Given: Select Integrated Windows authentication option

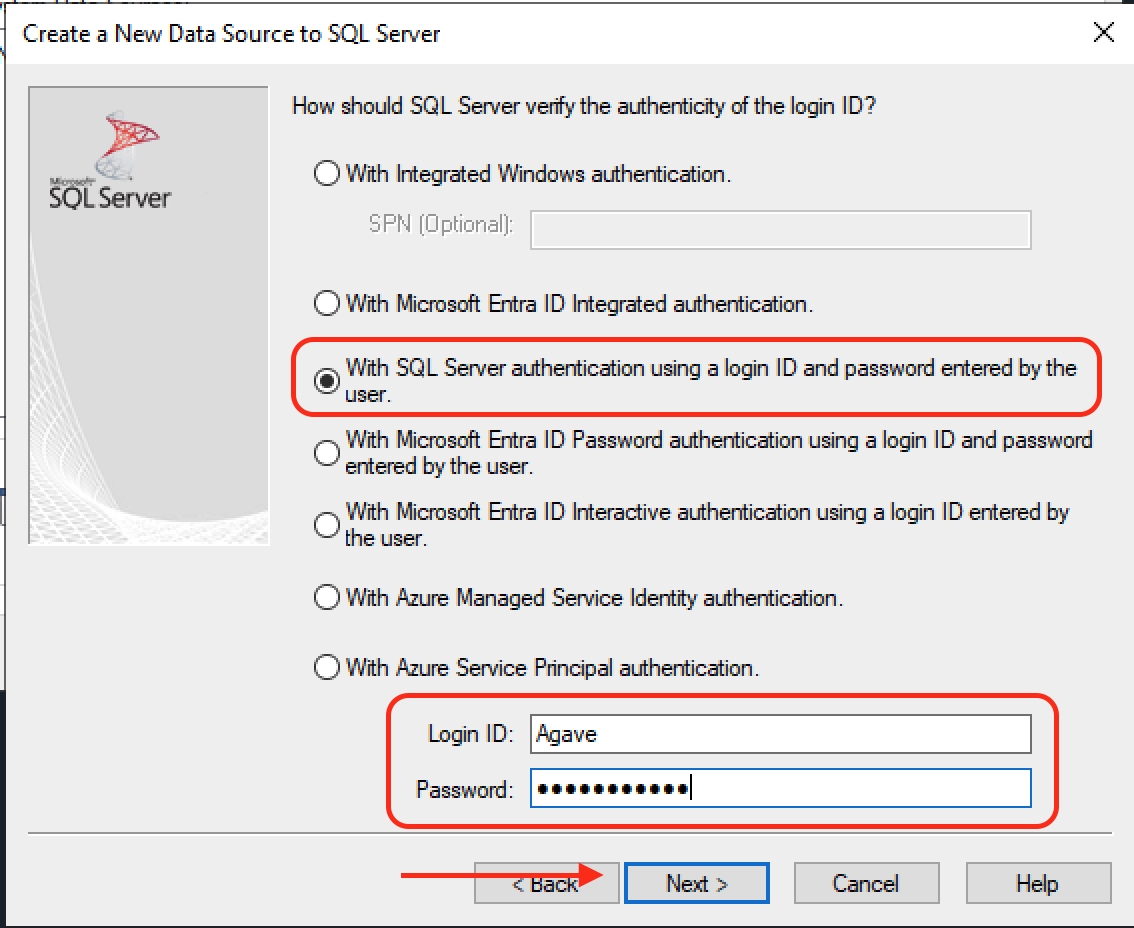Looking at the screenshot, I should tap(327, 174).
